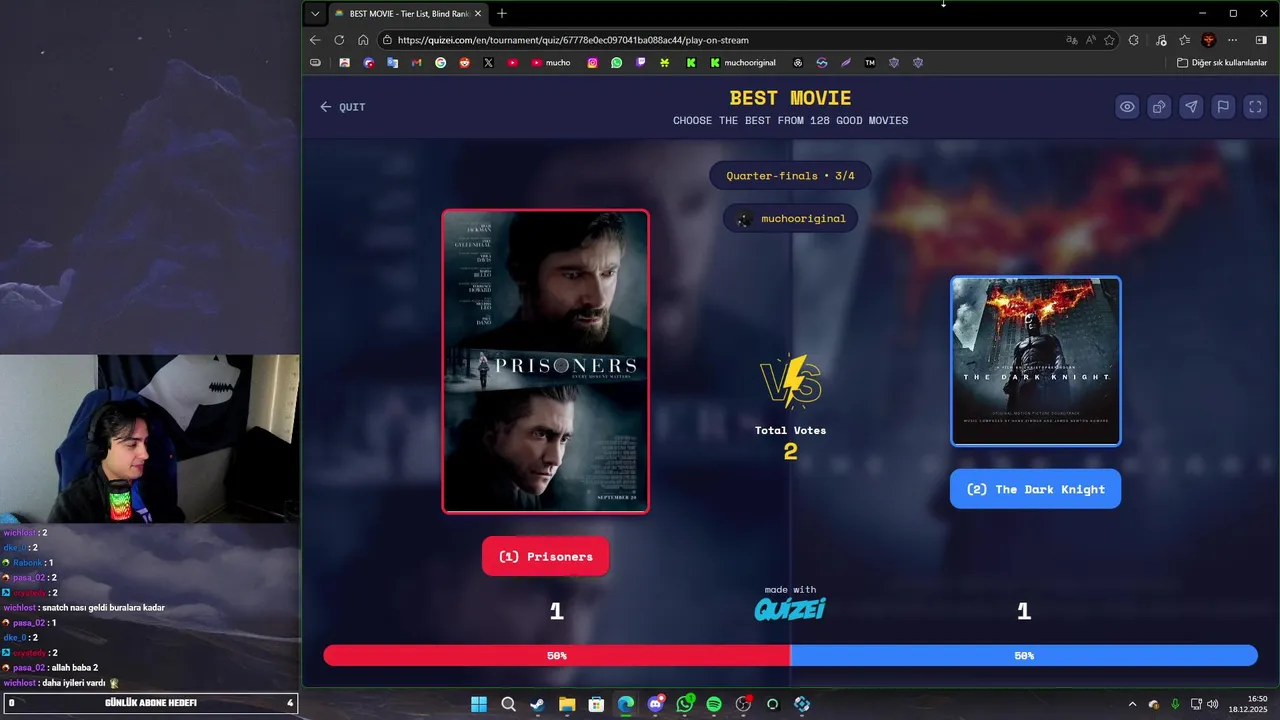Click the muchooriginal channel badge
Screen dimensions: 1280x720
point(791,218)
